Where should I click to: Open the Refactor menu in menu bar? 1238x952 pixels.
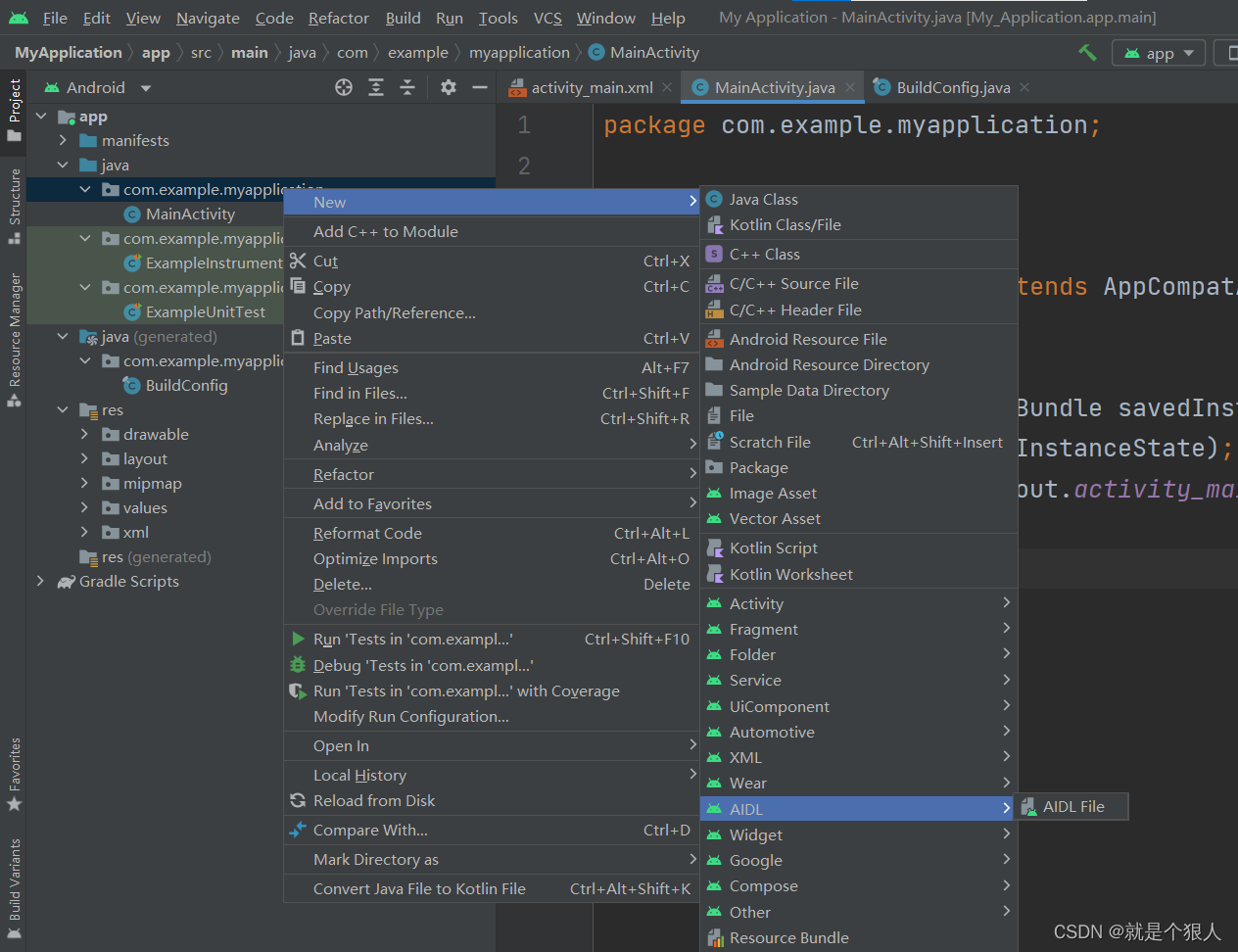(338, 18)
